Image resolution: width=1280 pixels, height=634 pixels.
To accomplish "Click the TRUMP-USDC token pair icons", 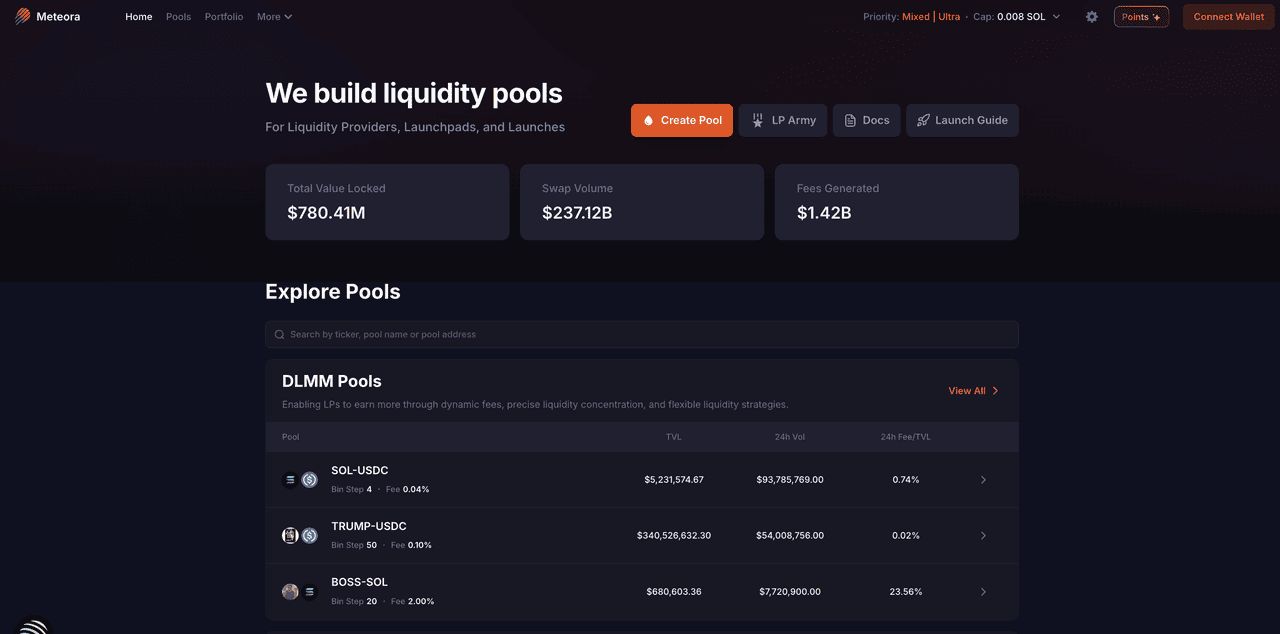I will pyautogui.click(x=300, y=536).
